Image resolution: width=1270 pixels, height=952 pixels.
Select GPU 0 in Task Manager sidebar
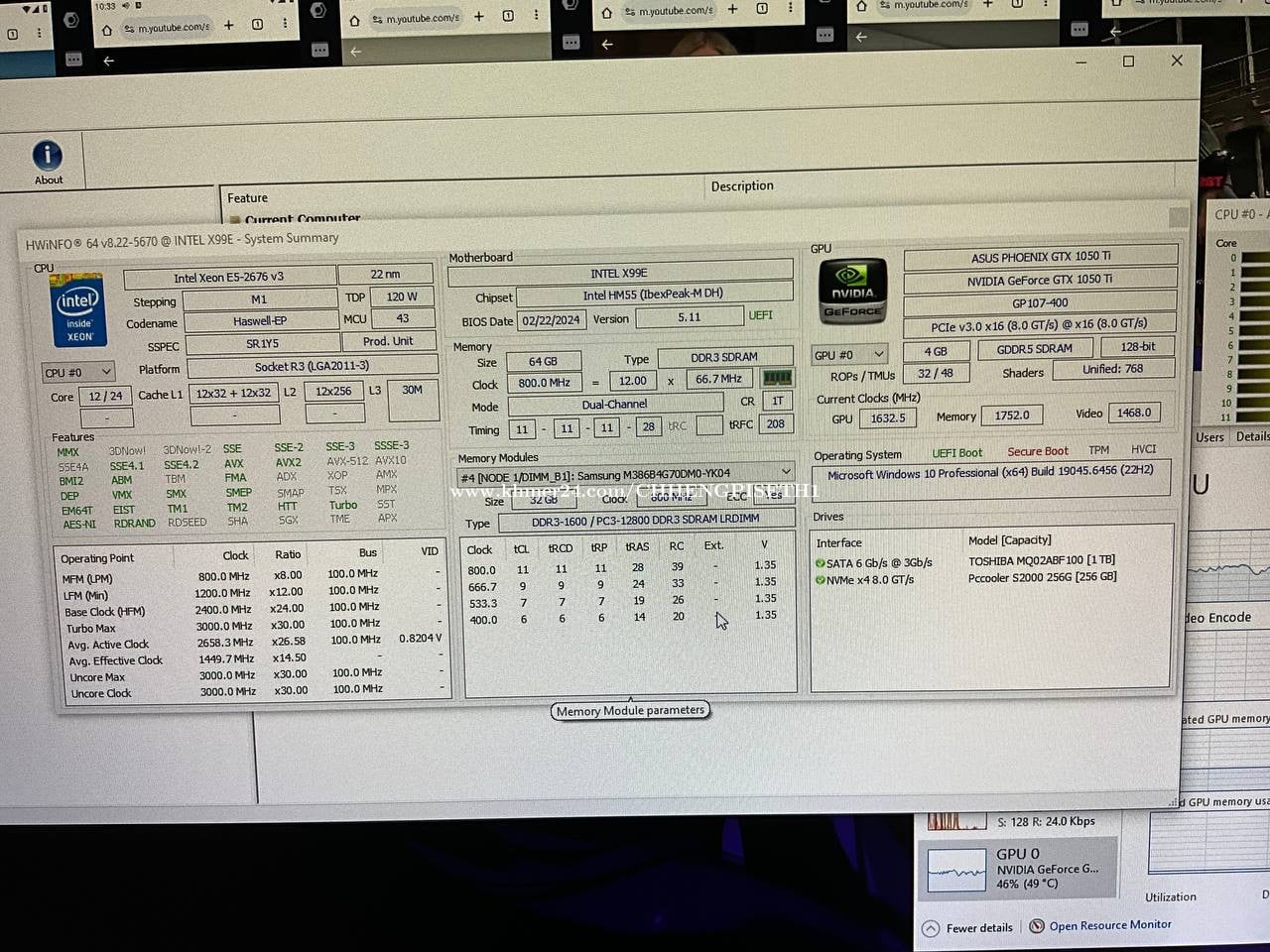click(1017, 868)
